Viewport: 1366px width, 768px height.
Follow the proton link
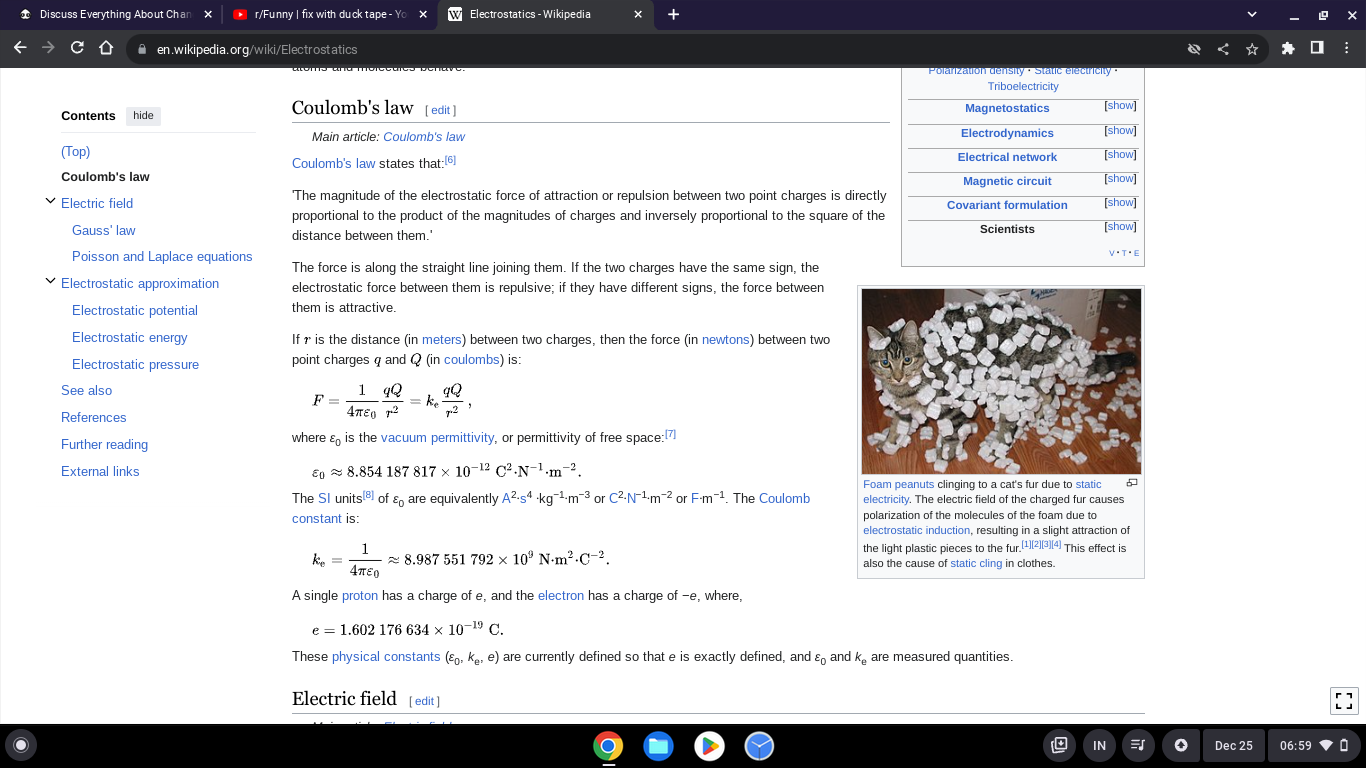[x=360, y=596]
